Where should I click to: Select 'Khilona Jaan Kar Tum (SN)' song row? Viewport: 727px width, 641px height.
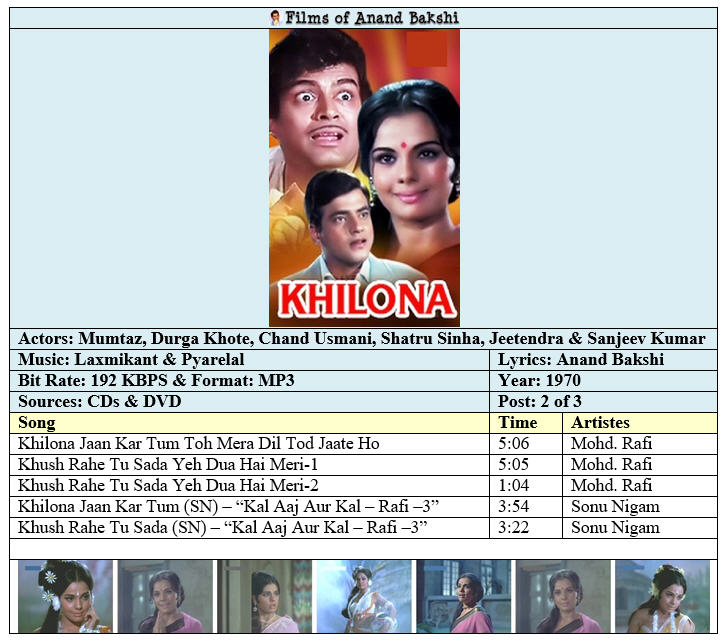(249, 507)
